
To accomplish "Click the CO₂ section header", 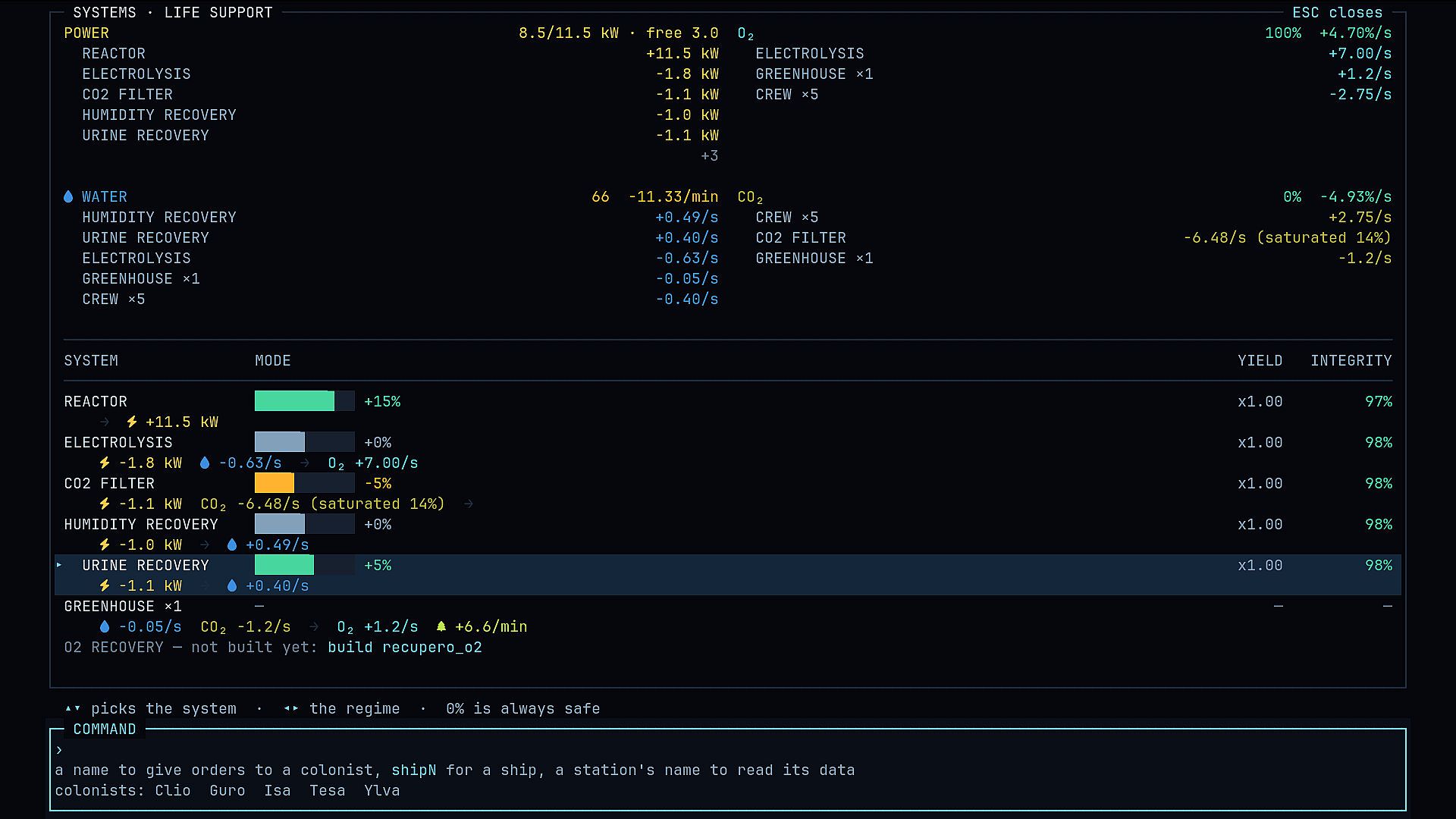I will [751, 197].
